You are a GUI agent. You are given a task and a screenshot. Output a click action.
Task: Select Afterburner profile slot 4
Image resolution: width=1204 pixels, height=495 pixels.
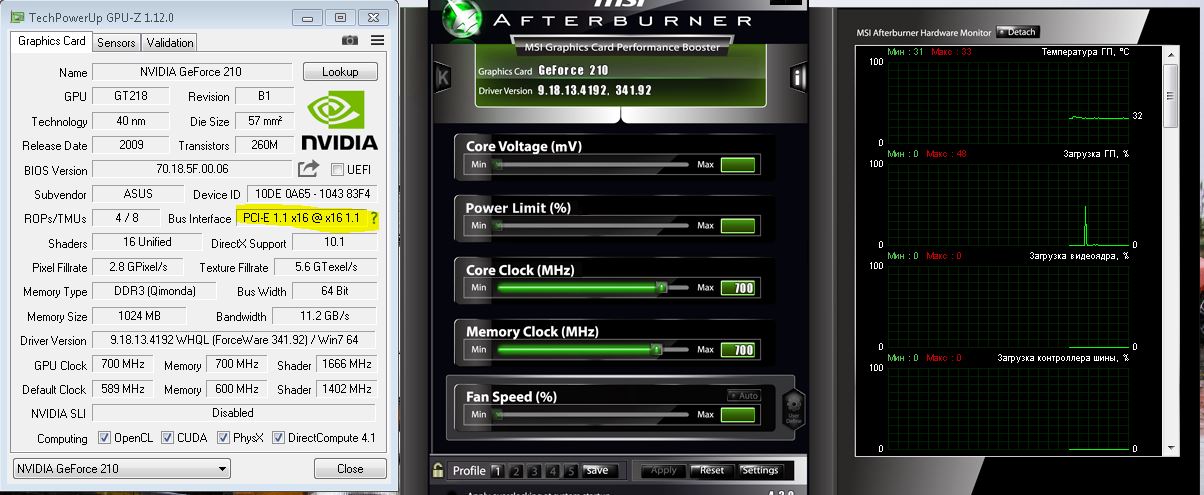(x=552, y=471)
